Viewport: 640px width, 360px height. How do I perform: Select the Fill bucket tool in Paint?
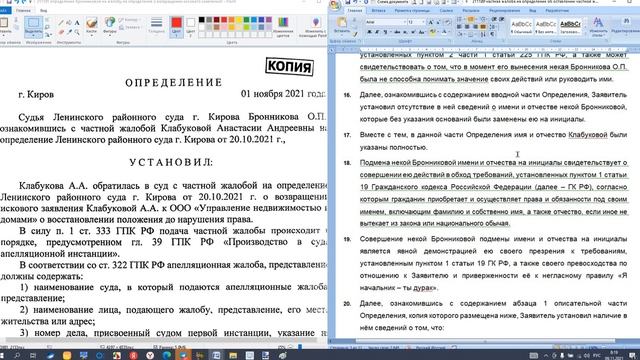click(x=69, y=22)
